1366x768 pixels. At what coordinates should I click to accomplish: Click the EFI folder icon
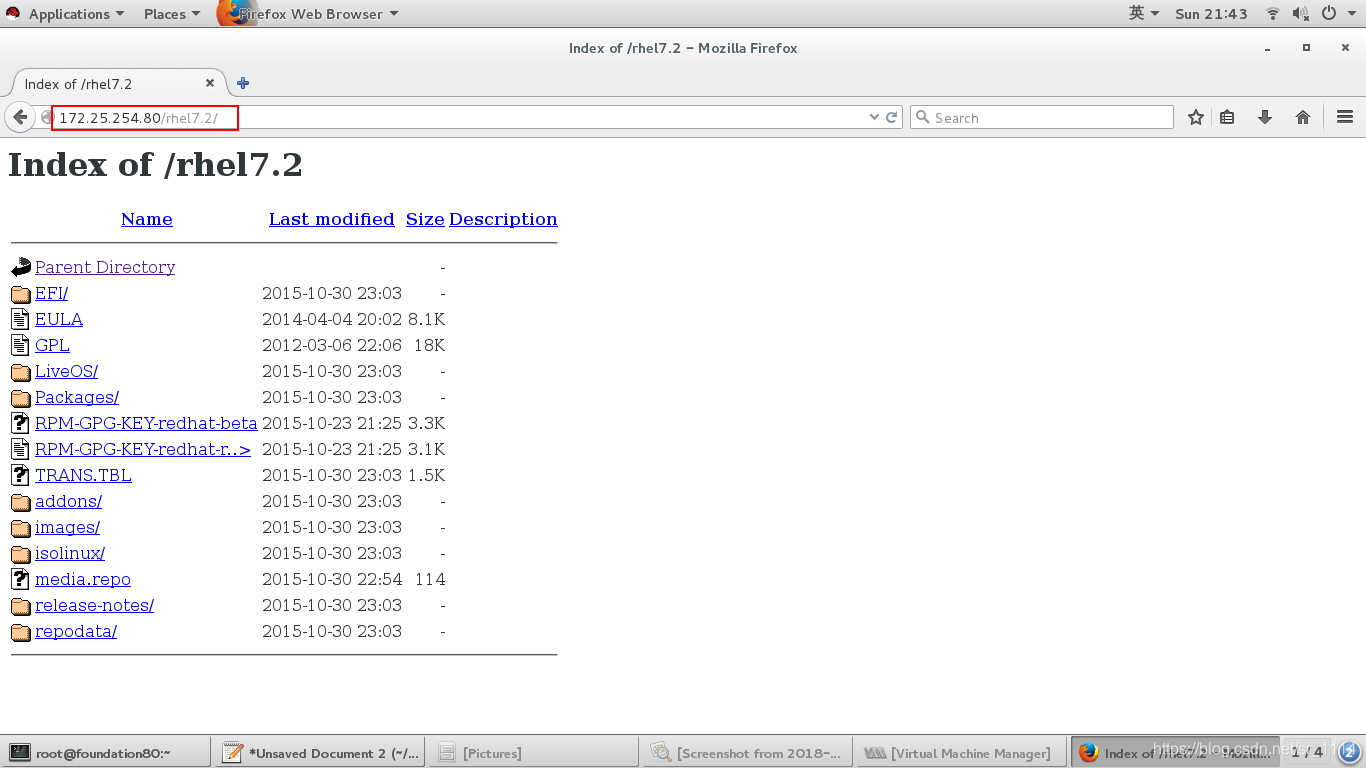[x=21, y=294]
